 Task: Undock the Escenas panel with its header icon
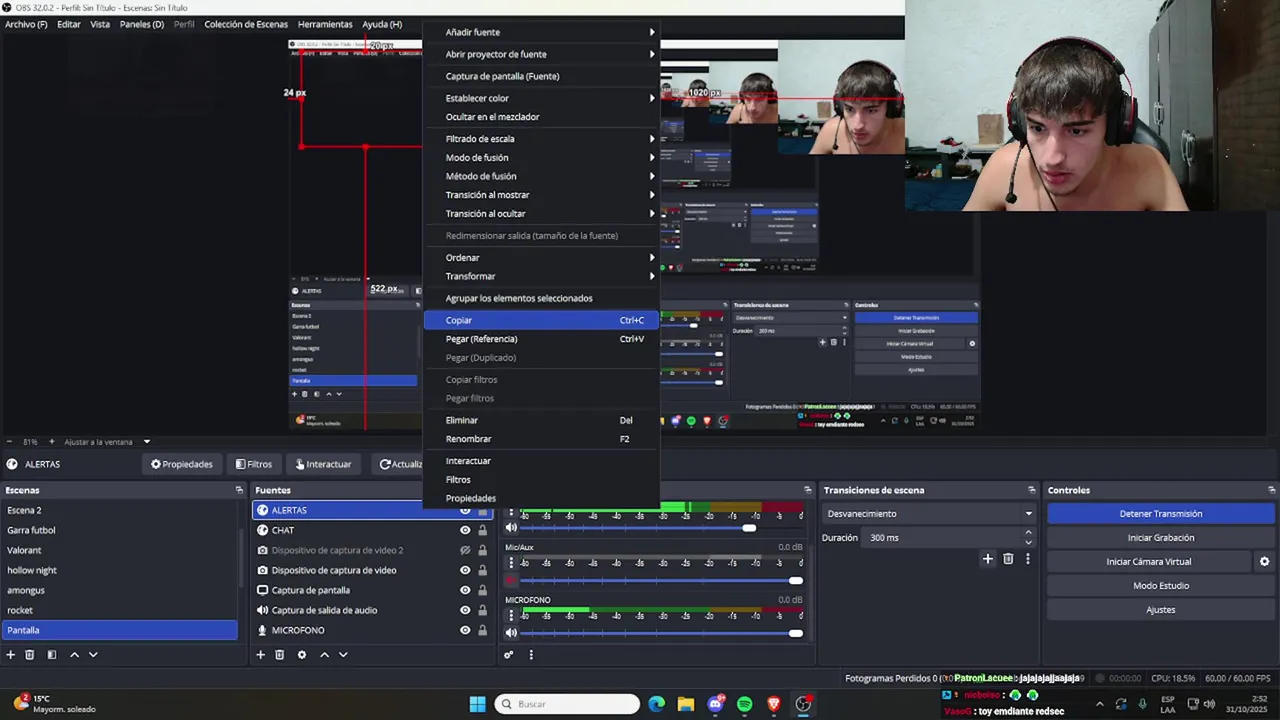point(239,490)
